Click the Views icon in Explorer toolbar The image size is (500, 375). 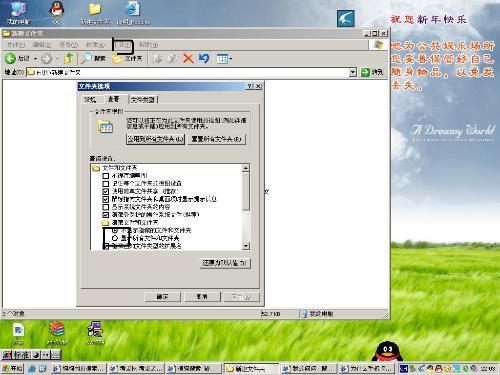[222, 59]
